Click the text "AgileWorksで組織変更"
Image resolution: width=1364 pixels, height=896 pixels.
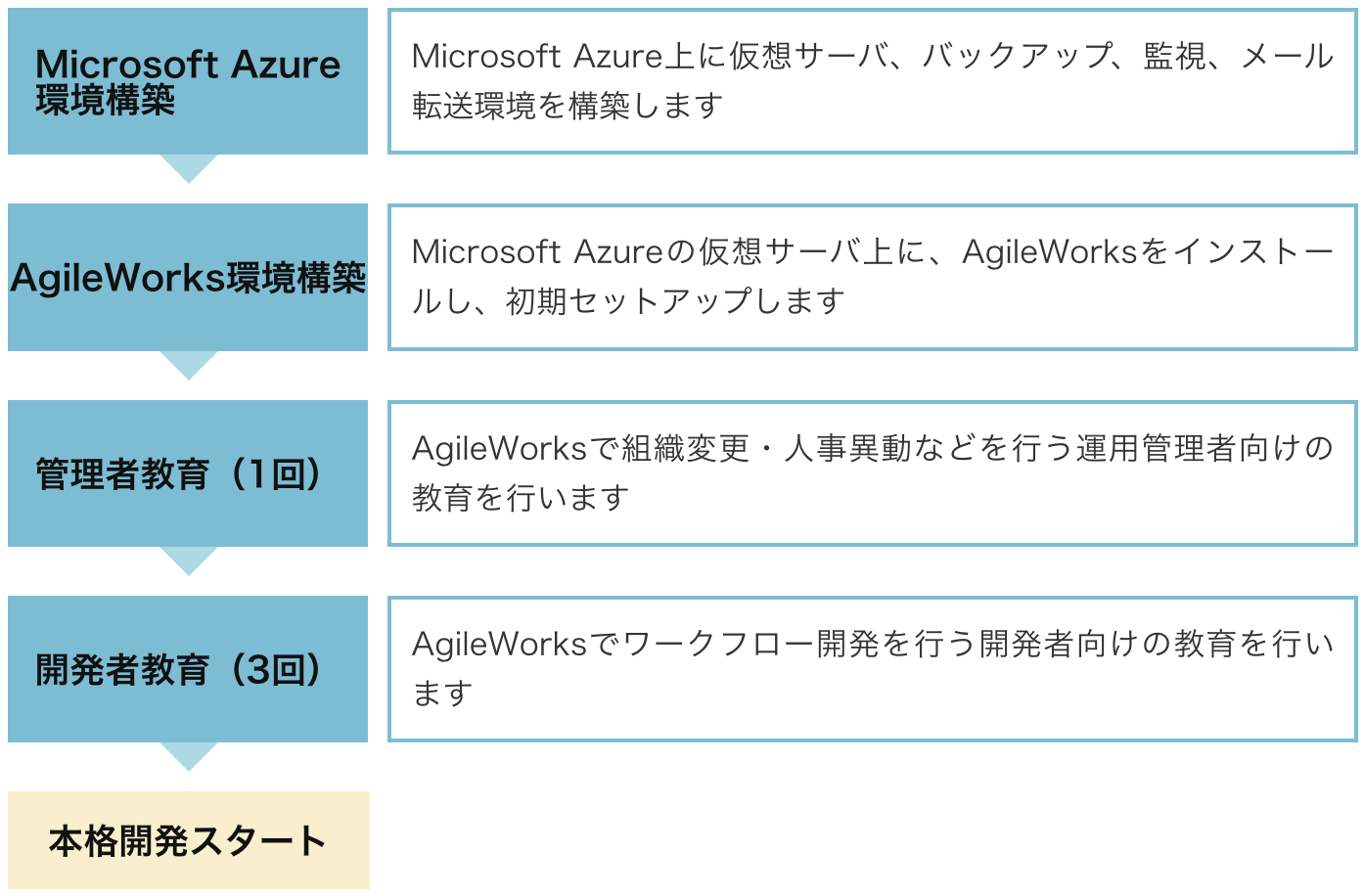[580, 449]
